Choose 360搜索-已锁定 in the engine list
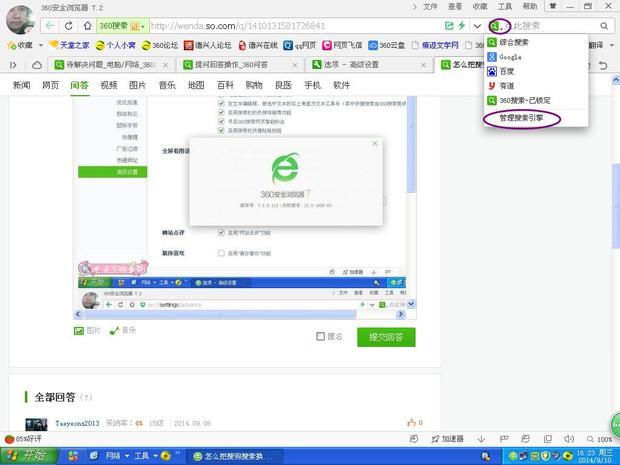 click(x=536, y=100)
